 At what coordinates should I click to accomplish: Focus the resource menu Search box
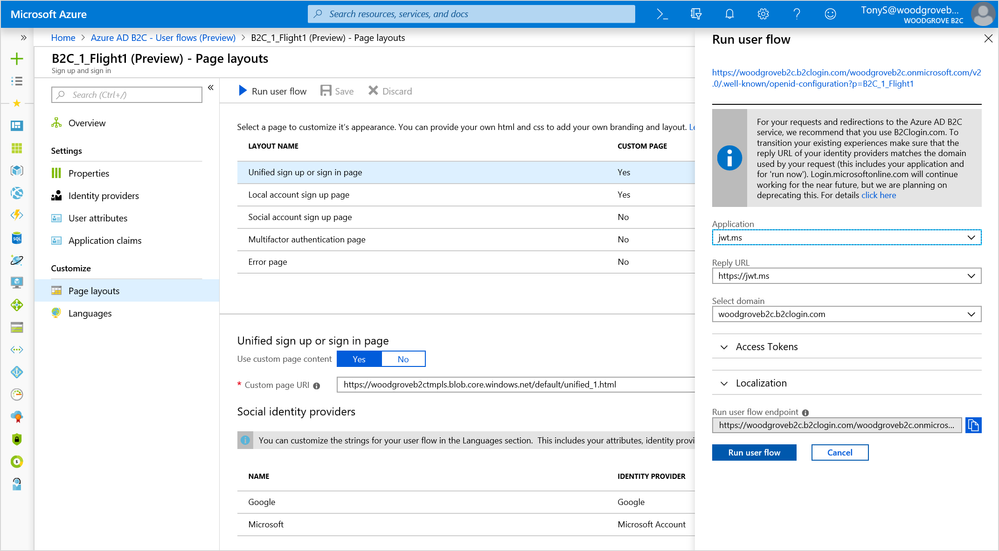coord(127,95)
